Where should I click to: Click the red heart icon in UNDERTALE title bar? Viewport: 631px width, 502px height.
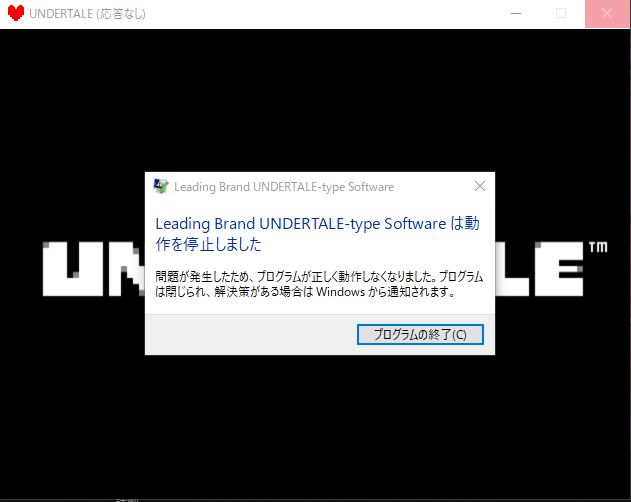click(16, 13)
